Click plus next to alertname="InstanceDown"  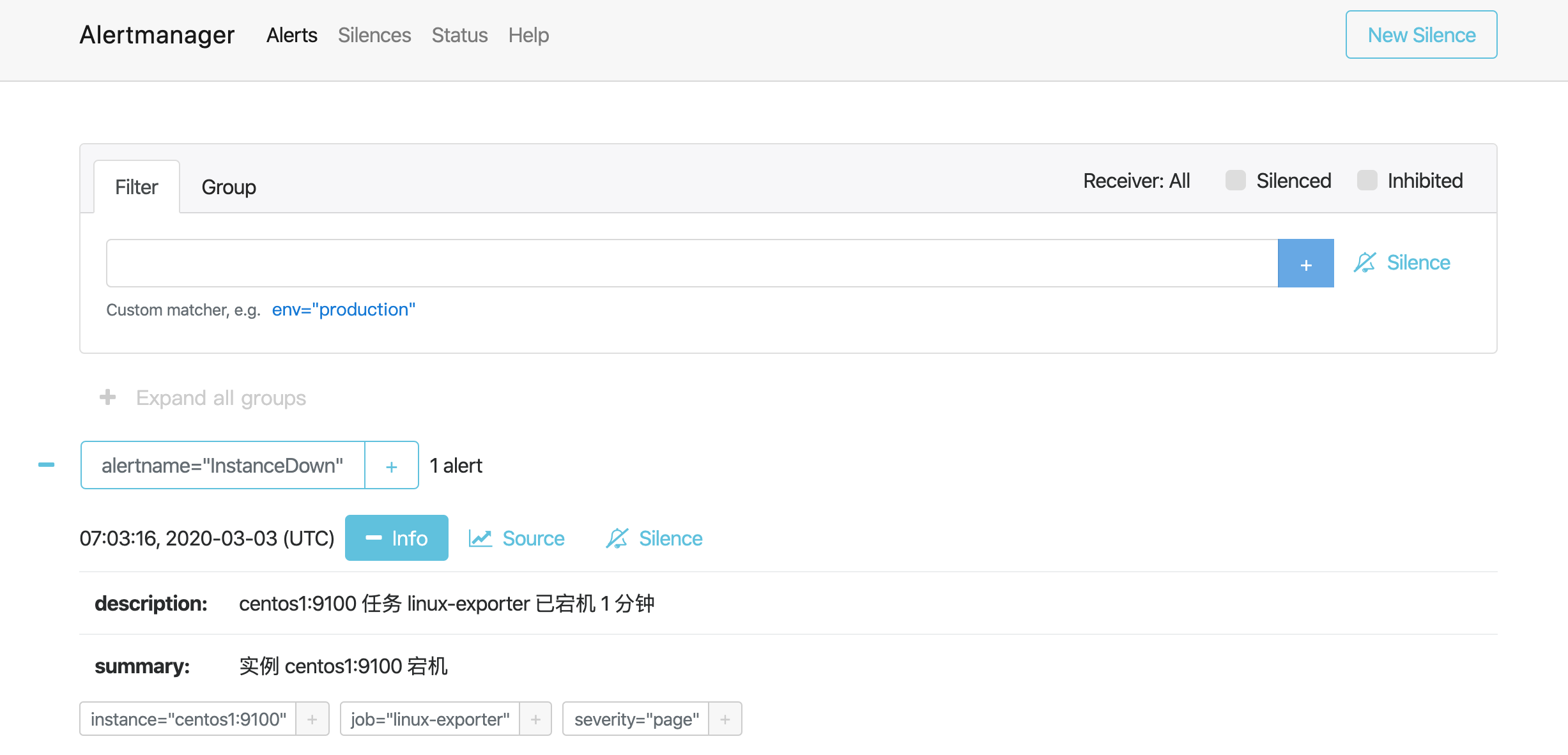click(392, 466)
